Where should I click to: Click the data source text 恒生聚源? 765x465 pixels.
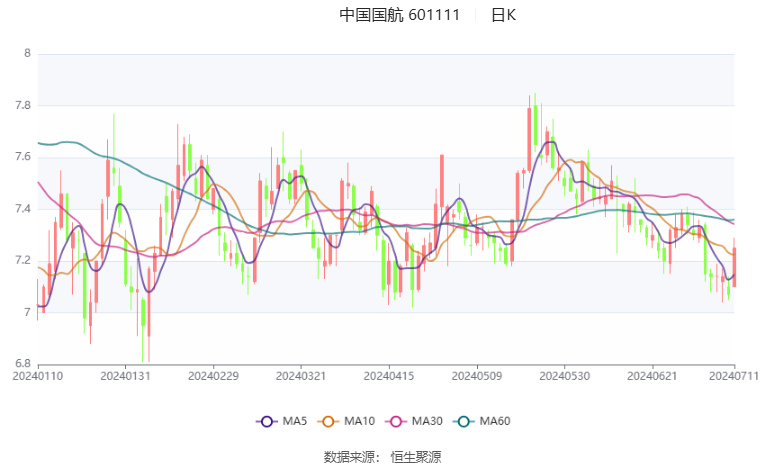(416, 457)
